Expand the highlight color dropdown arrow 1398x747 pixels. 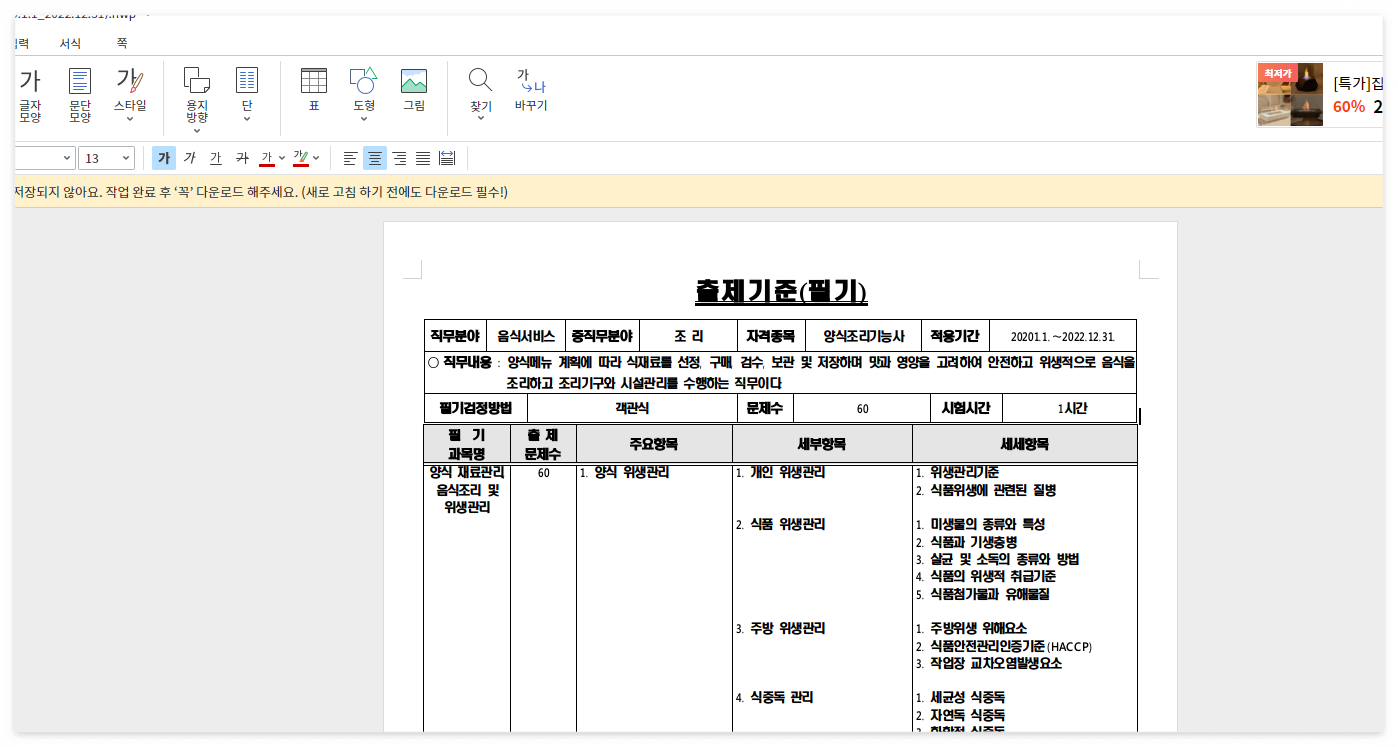(x=316, y=158)
